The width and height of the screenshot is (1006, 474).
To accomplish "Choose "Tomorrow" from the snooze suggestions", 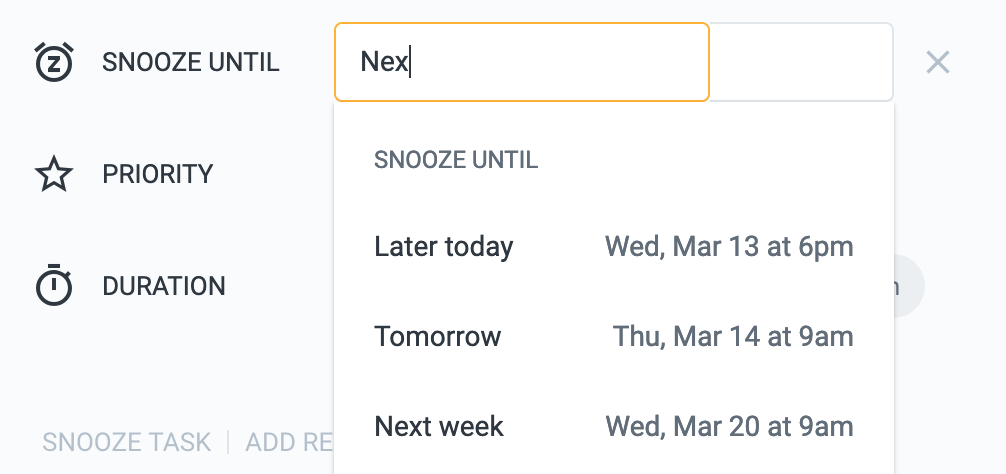I will click(x=437, y=337).
